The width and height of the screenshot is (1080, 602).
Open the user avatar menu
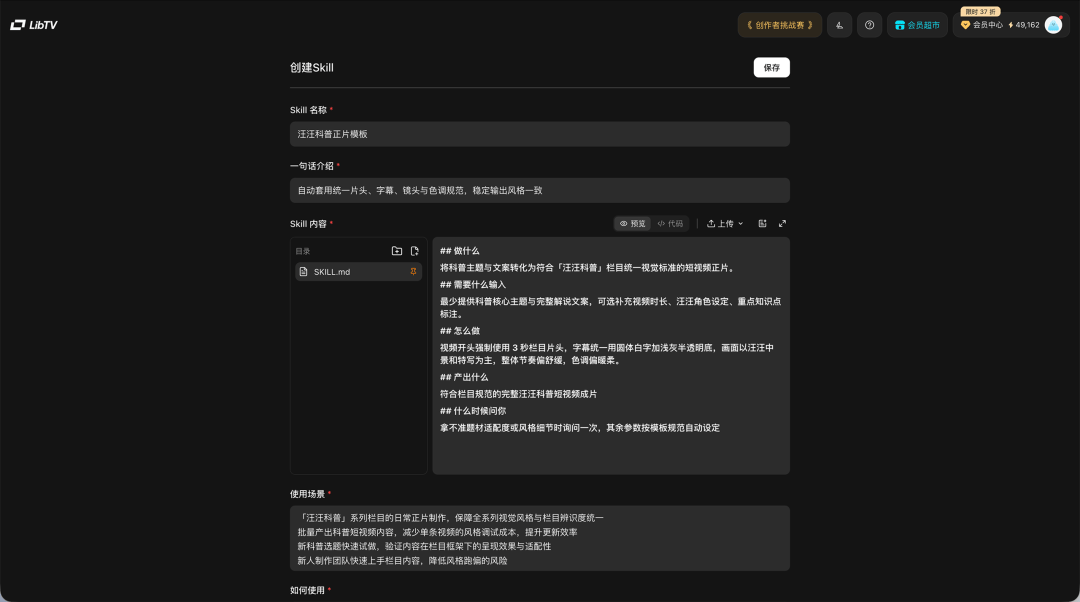1053,25
